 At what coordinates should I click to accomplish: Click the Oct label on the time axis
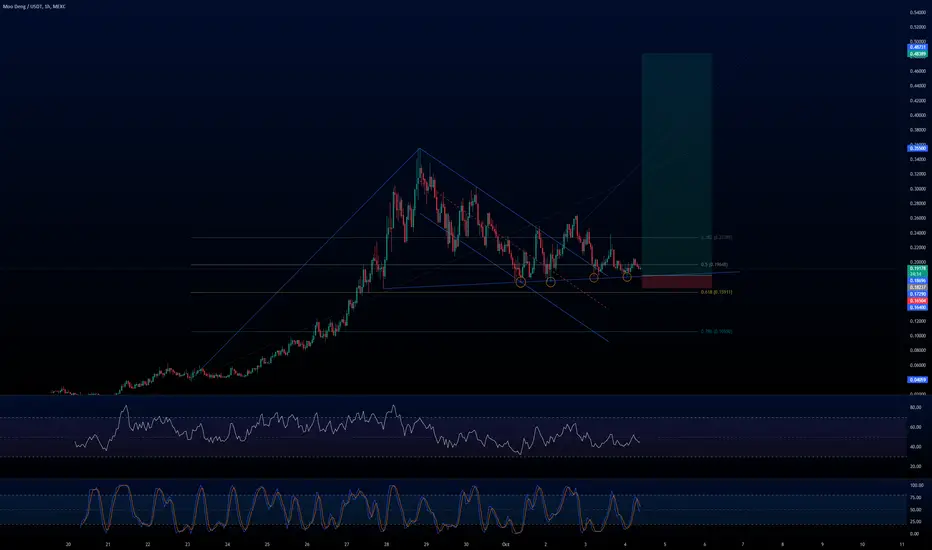(x=505, y=544)
